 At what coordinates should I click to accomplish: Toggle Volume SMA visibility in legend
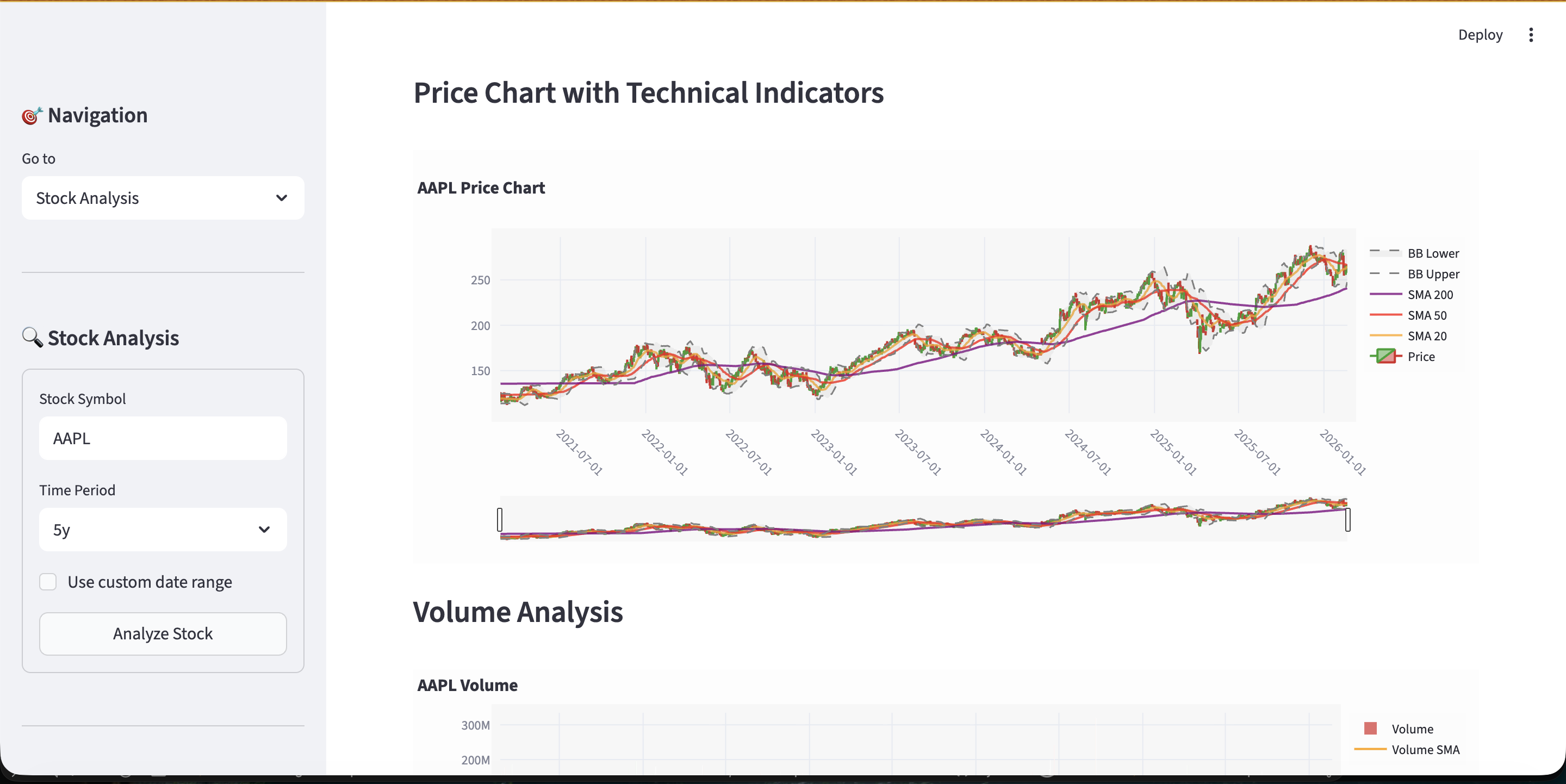click(x=1425, y=750)
